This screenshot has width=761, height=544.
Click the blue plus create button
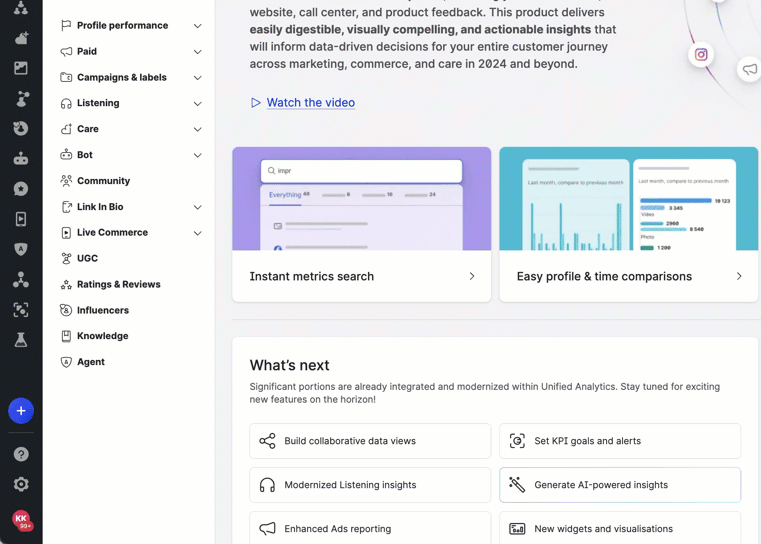(x=21, y=411)
